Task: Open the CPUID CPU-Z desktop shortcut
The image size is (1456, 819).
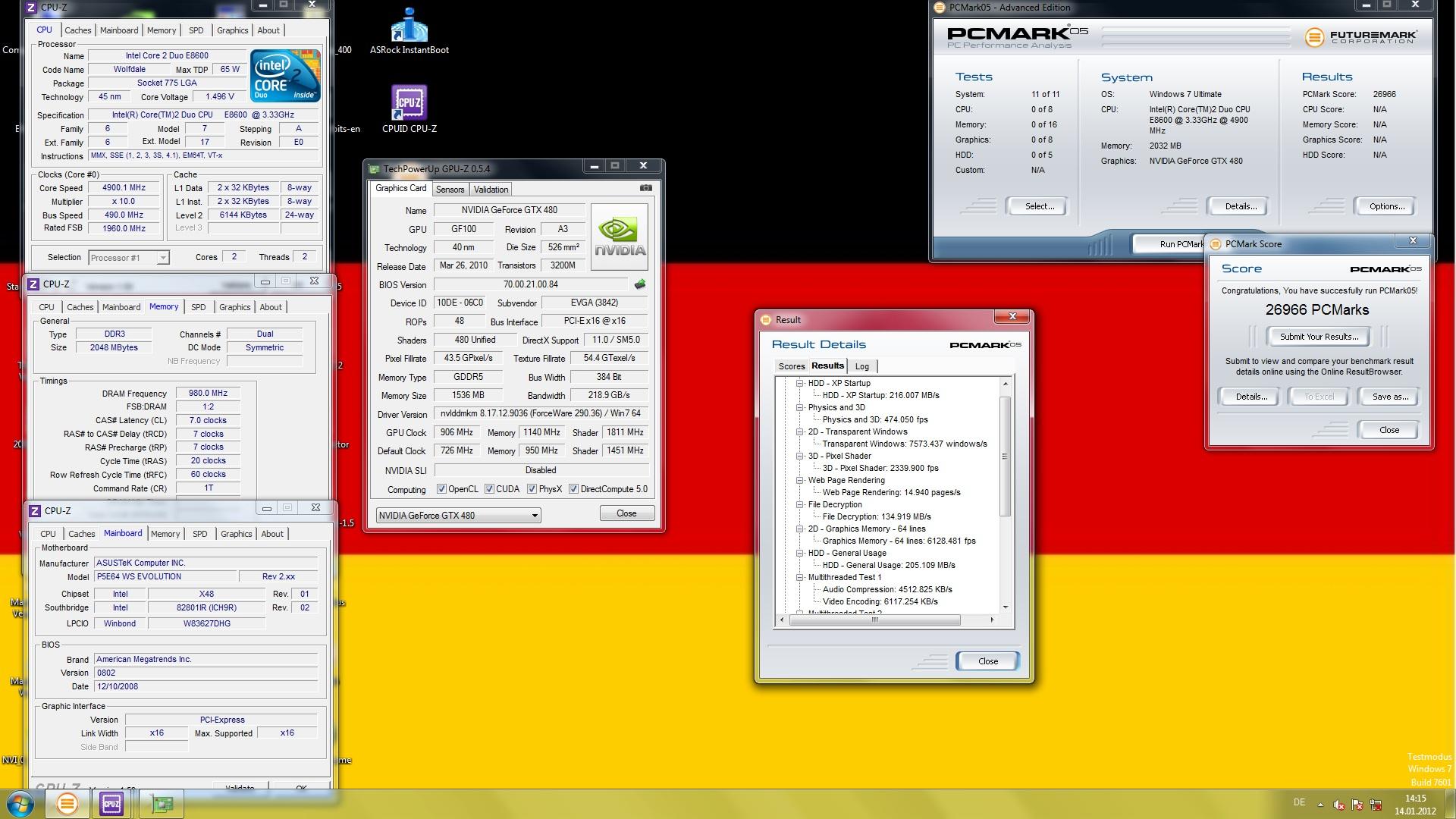Action: click(409, 108)
